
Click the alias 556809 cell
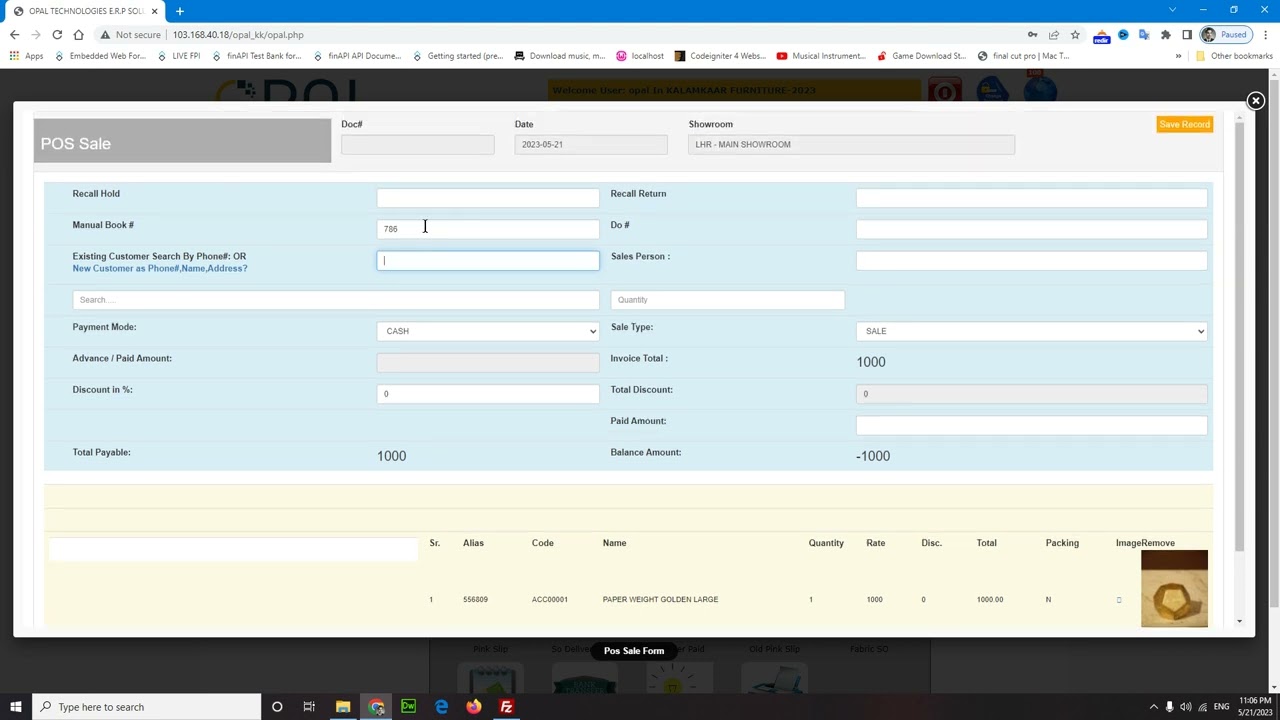(475, 600)
